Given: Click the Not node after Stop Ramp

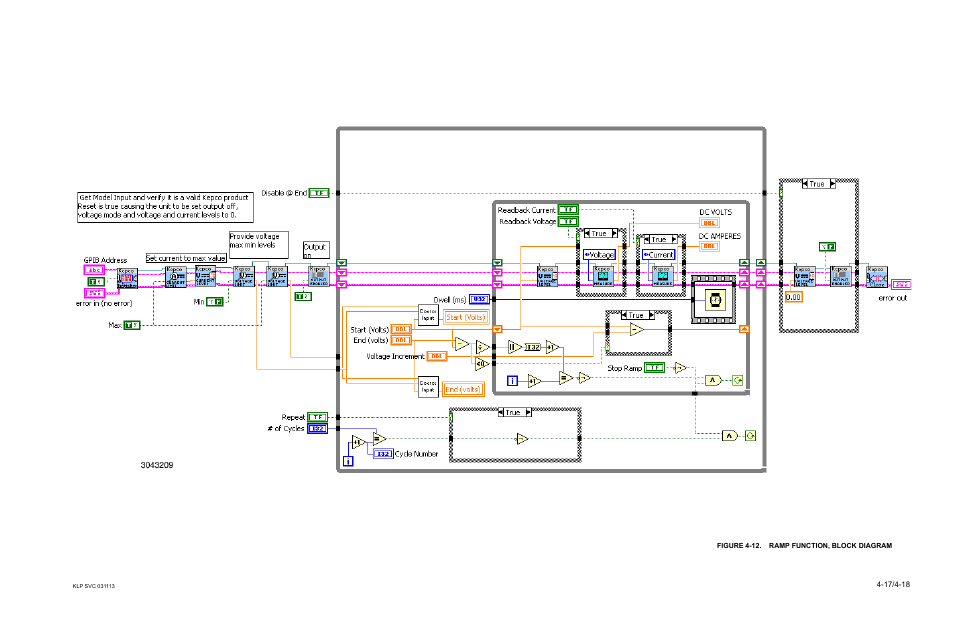Looking at the screenshot, I should coord(680,368).
